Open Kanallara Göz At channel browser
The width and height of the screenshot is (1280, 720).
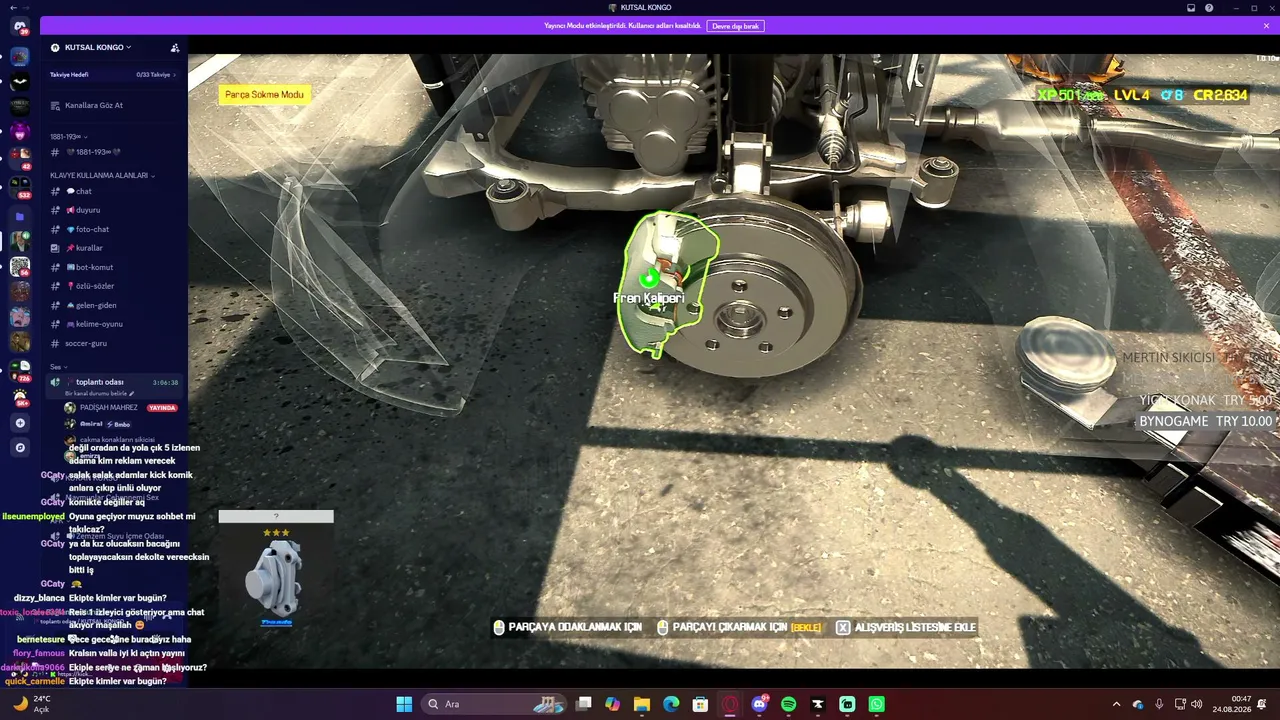[x=94, y=105]
